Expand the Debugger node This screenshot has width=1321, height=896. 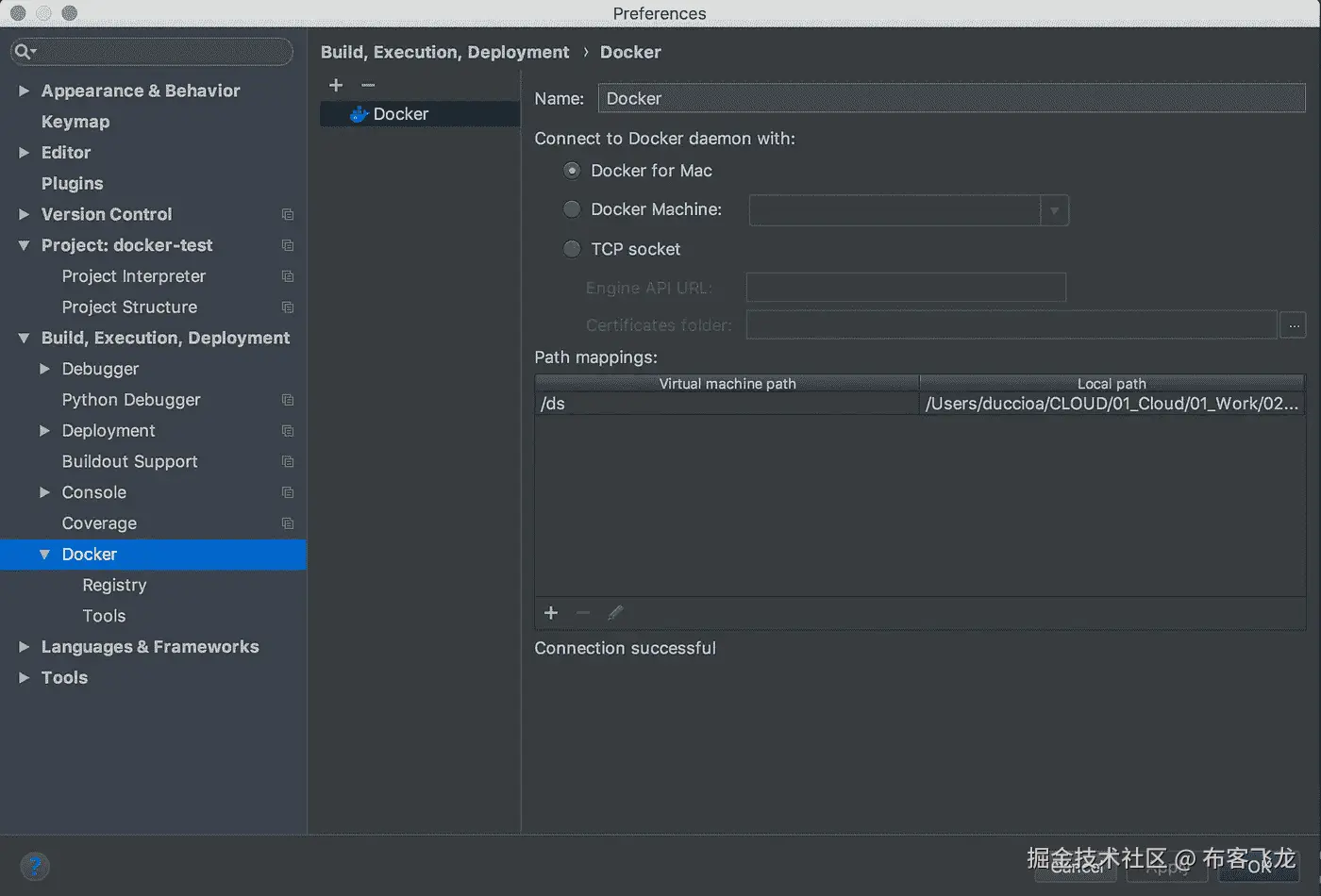pyautogui.click(x=44, y=369)
